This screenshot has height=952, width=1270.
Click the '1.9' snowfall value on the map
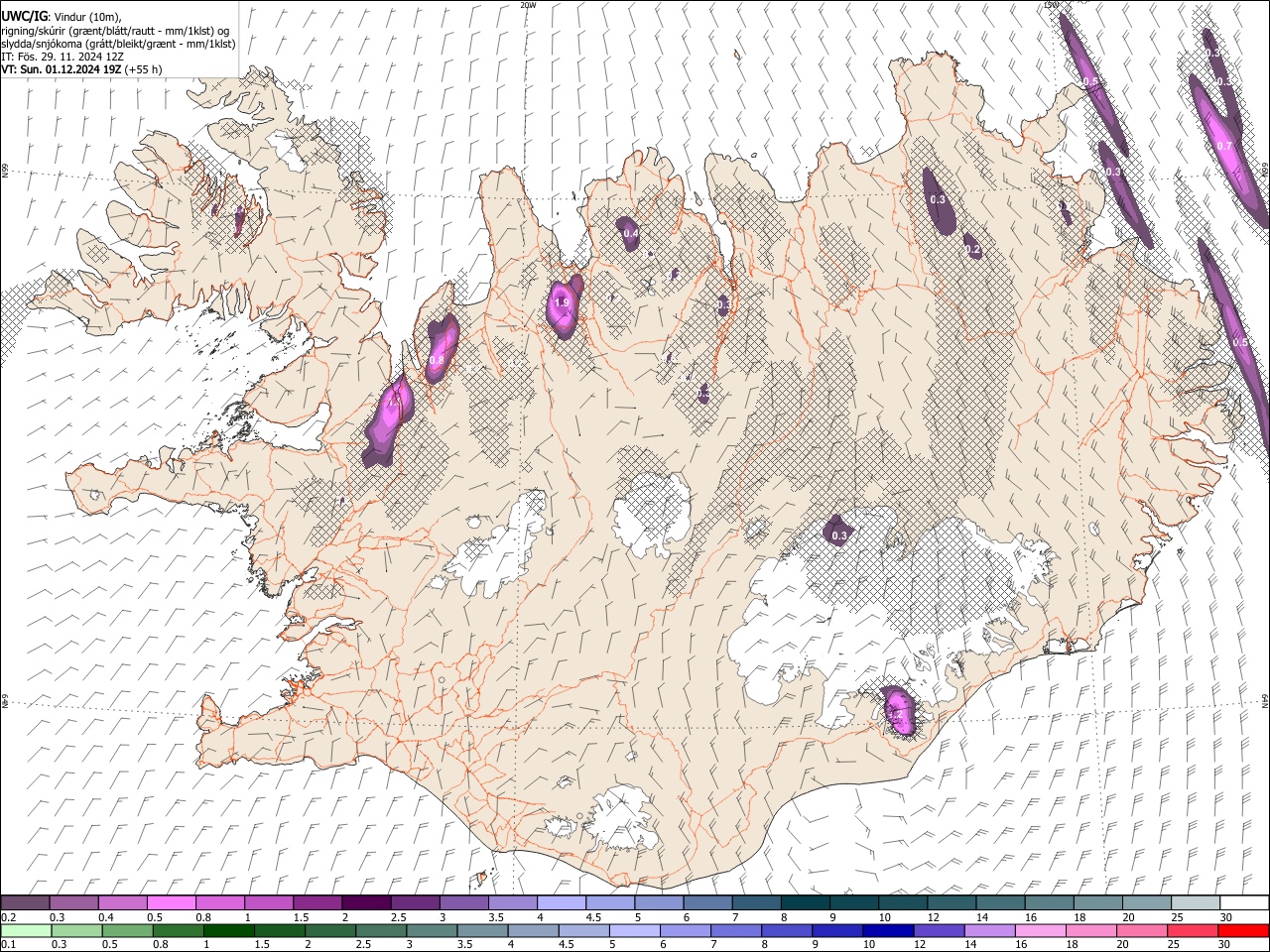(x=562, y=302)
